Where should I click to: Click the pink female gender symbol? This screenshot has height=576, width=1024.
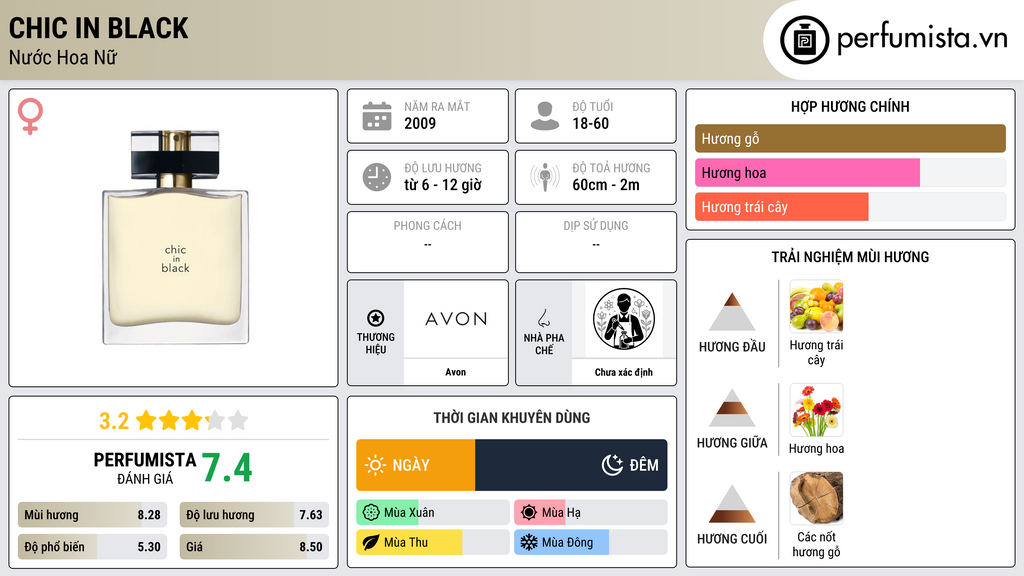(x=30, y=116)
